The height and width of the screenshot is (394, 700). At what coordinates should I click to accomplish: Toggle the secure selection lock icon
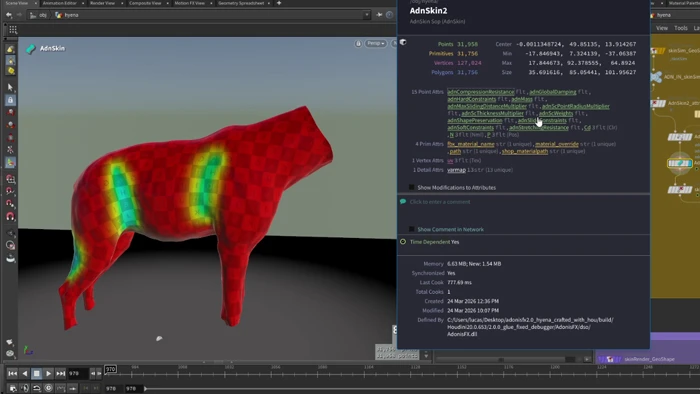pyautogui.click(x=10, y=100)
